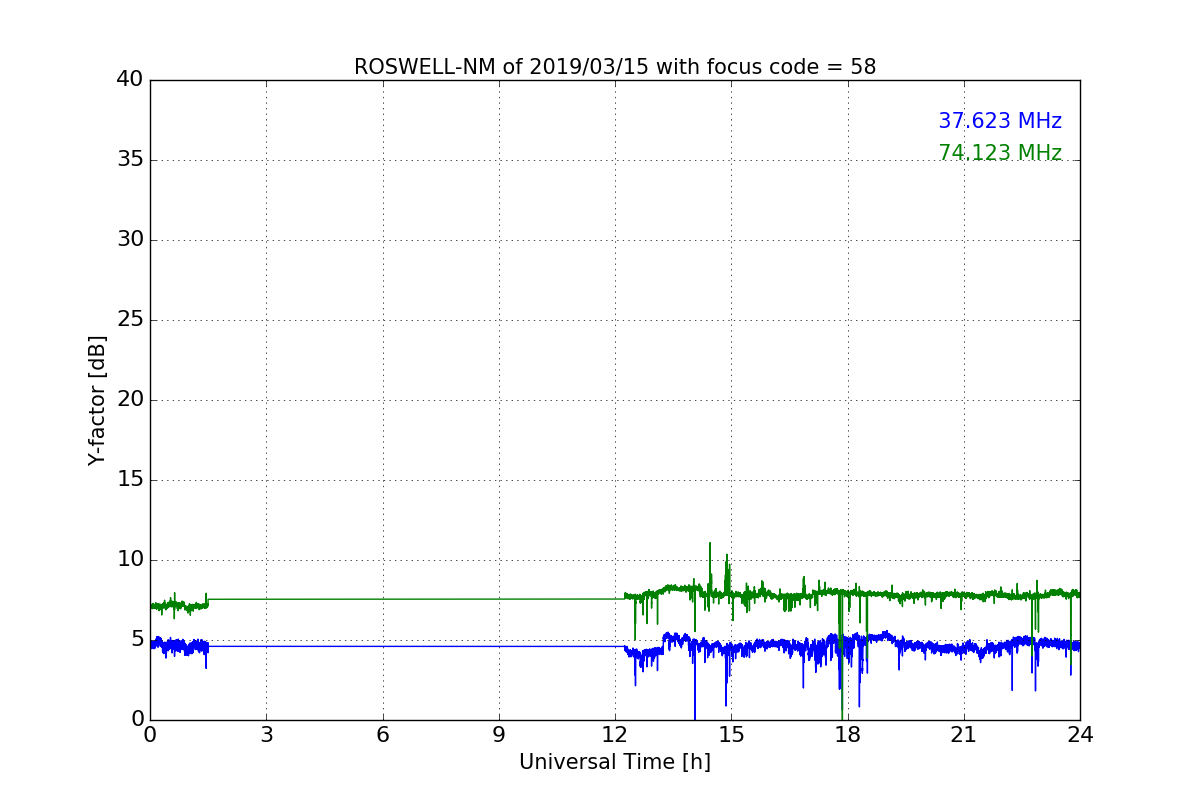
Task: Click the y-axis tick label '25'
Action: 130,320
